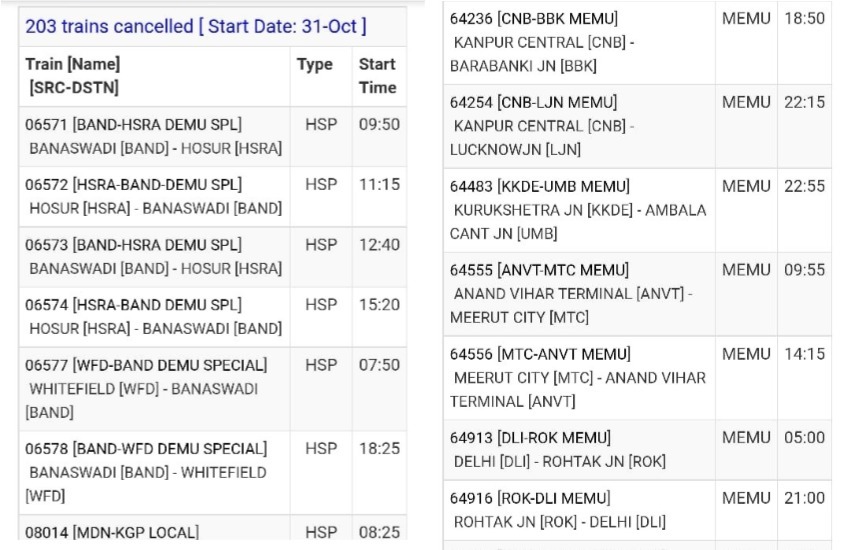Click the HSP type cell for 06578
Image resolution: width=850 pixels, height=550 pixels.
321,449
